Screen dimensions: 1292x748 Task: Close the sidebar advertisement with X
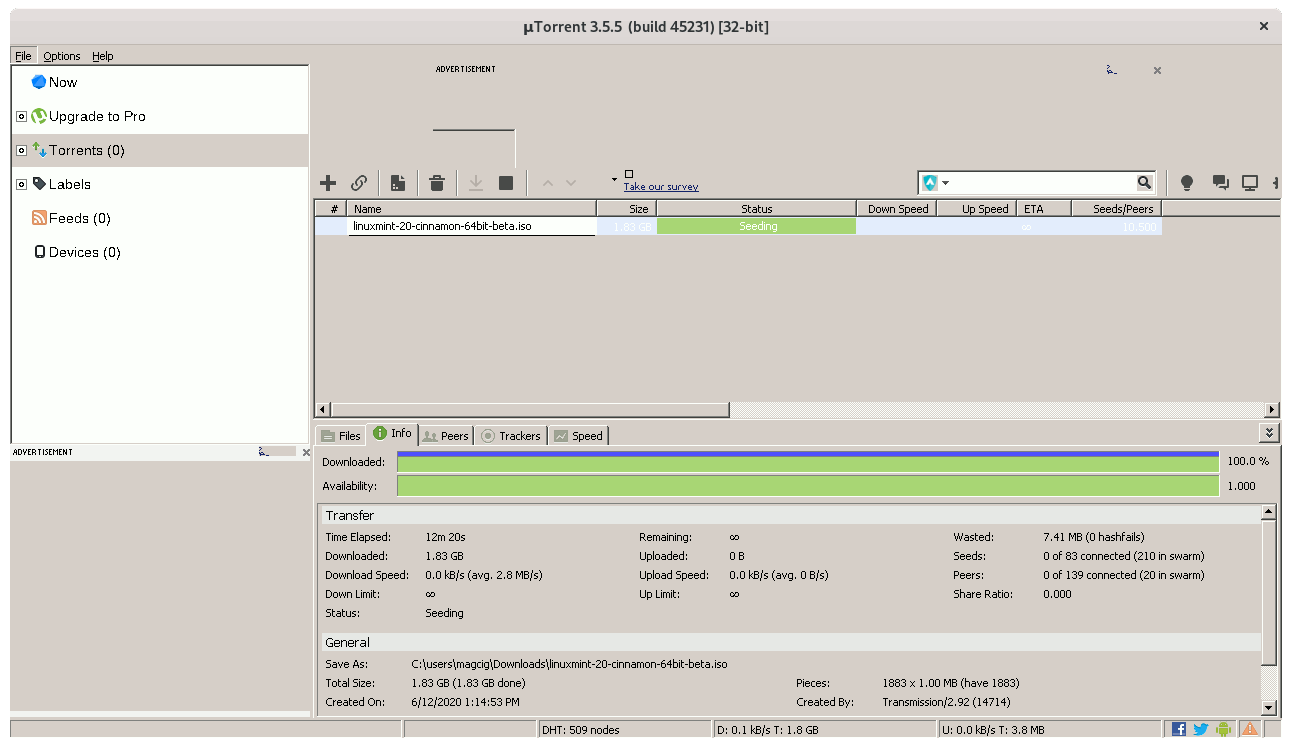[306, 452]
